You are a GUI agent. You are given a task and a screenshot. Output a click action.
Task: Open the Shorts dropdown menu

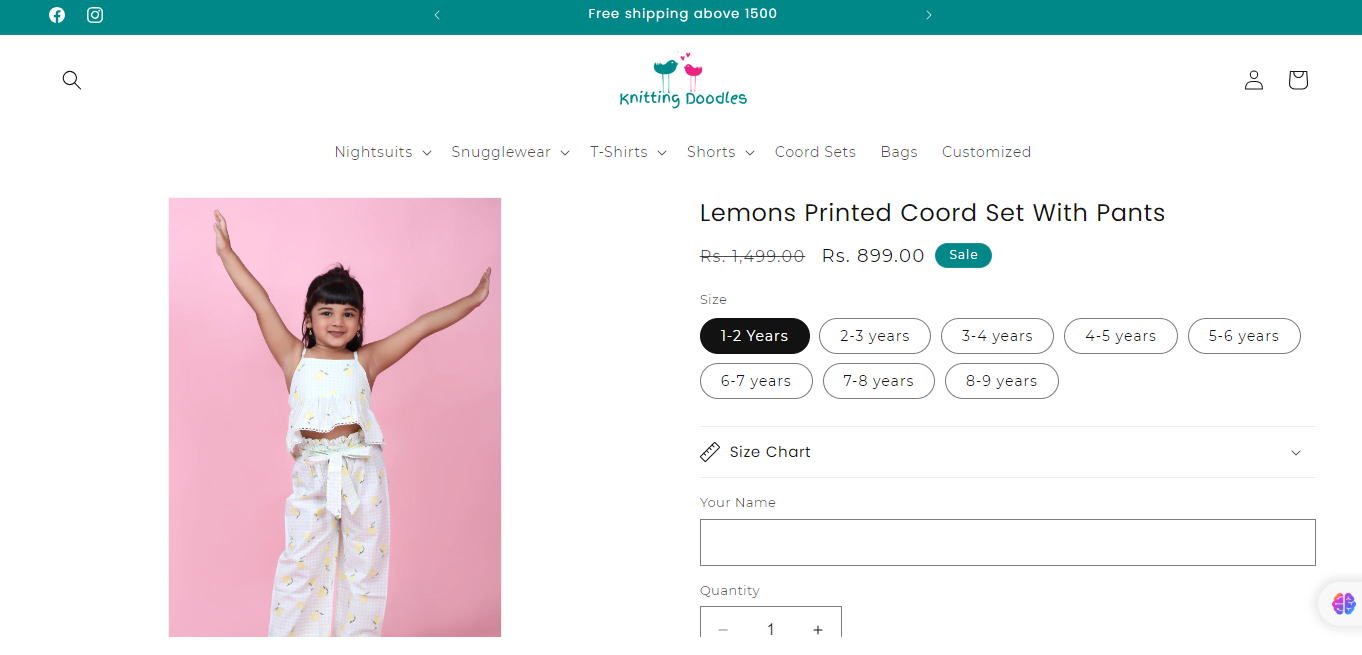pyautogui.click(x=720, y=152)
